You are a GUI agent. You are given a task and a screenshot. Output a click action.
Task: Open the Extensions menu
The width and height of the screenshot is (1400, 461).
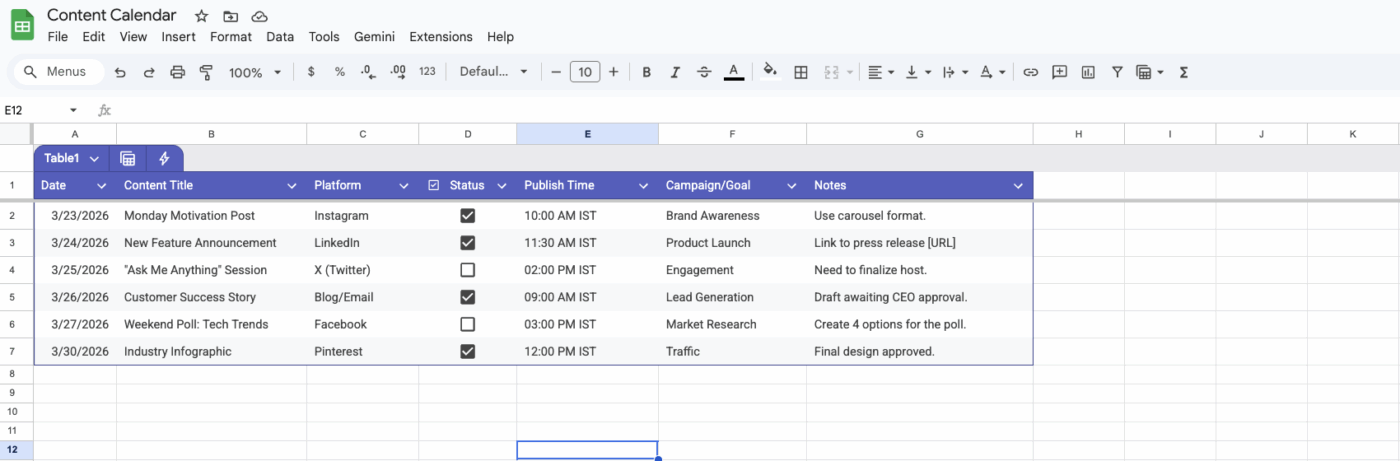click(x=441, y=37)
